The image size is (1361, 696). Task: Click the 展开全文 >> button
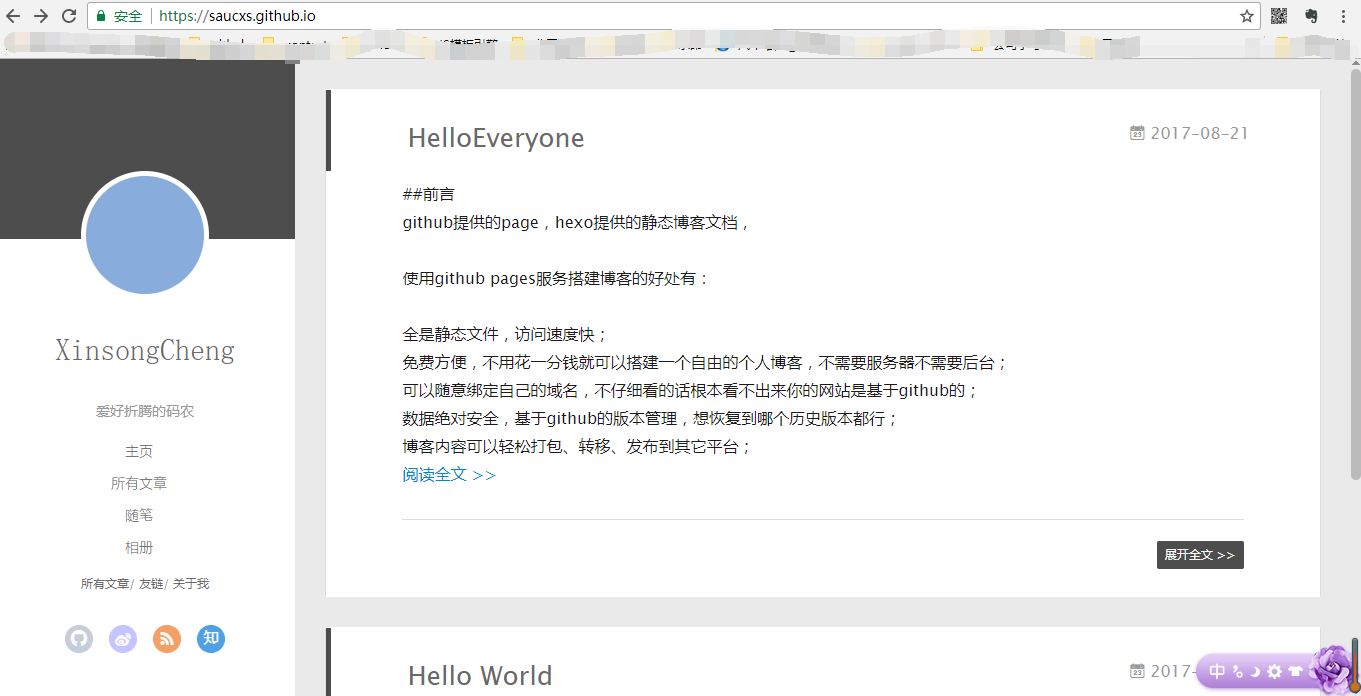[x=1200, y=555]
